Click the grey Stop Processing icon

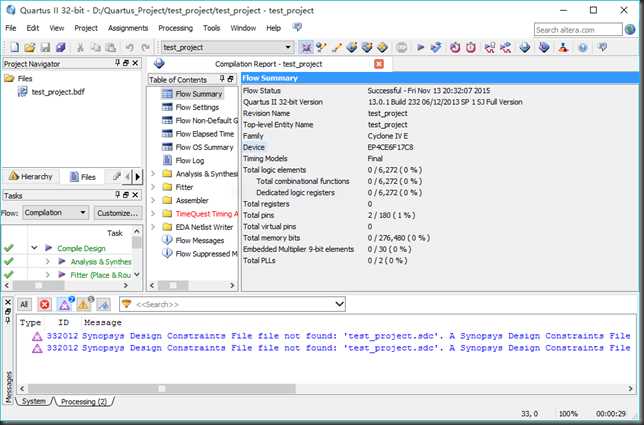click(401, 47)
